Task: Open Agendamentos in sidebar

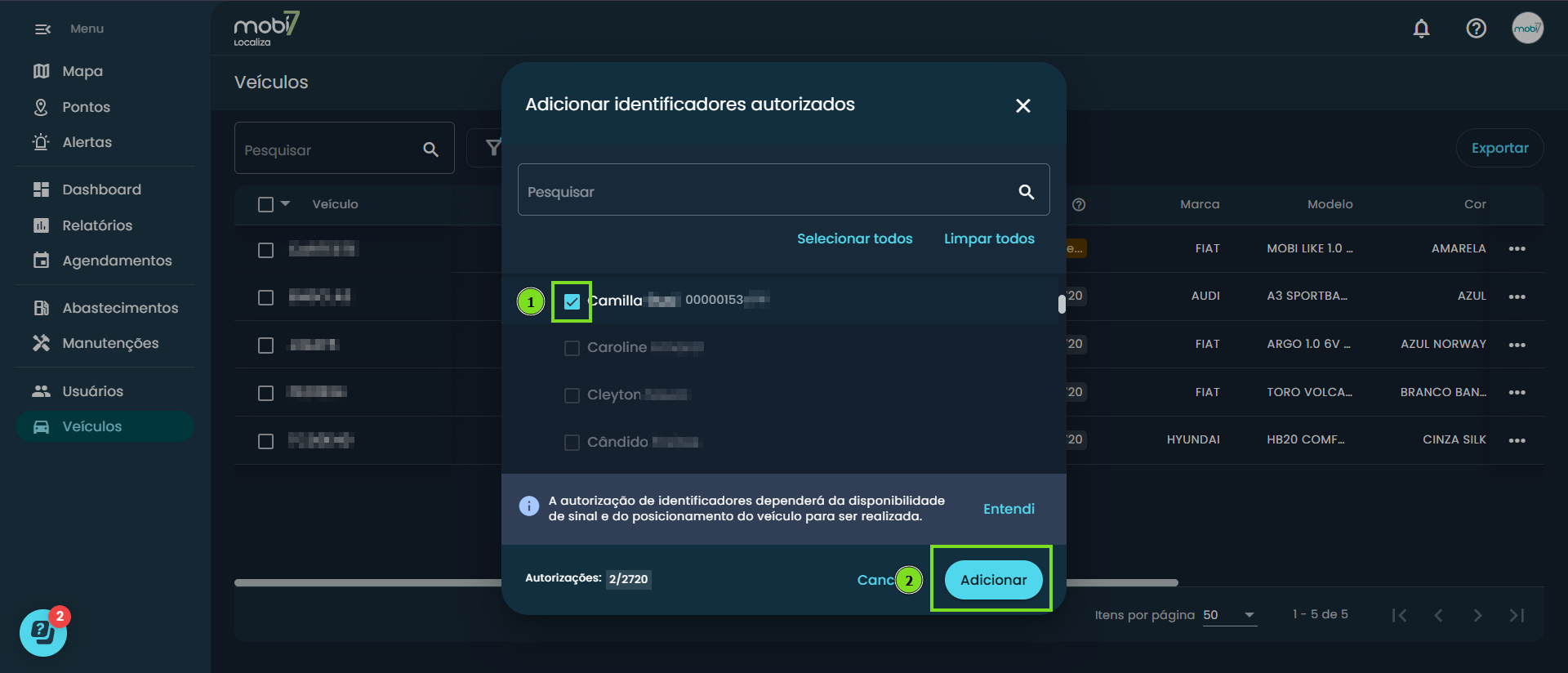Action: [105, 261]
